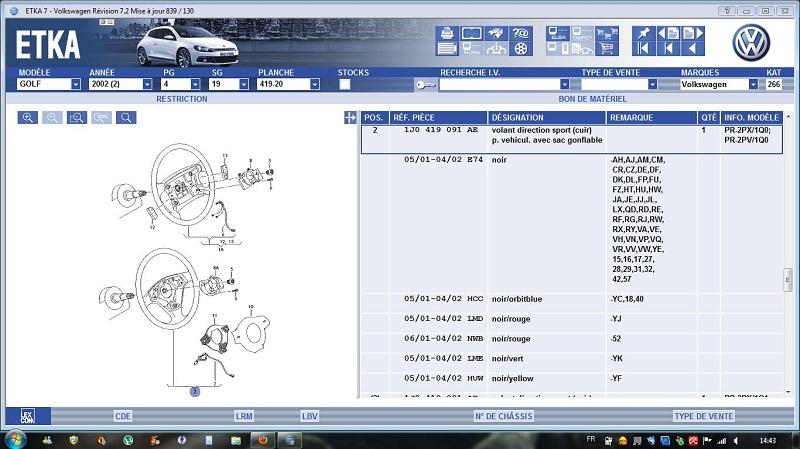Click the POS. column header

tap(374, 117)
